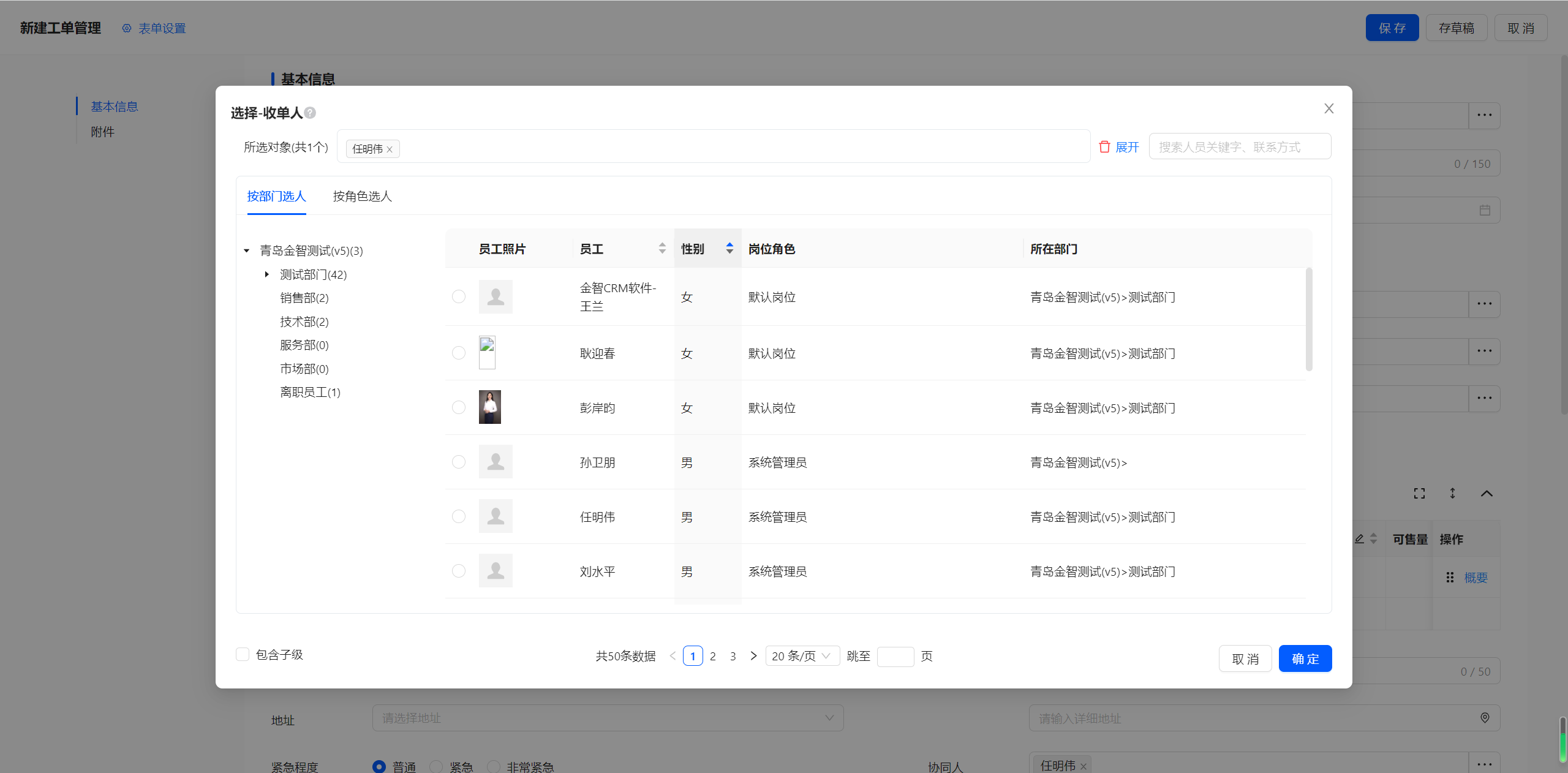The height and width of the screenshot is (773, 1568).
Task: Expand the 测试部门(42) tree node arrow
Action: (x=267, y=274)
